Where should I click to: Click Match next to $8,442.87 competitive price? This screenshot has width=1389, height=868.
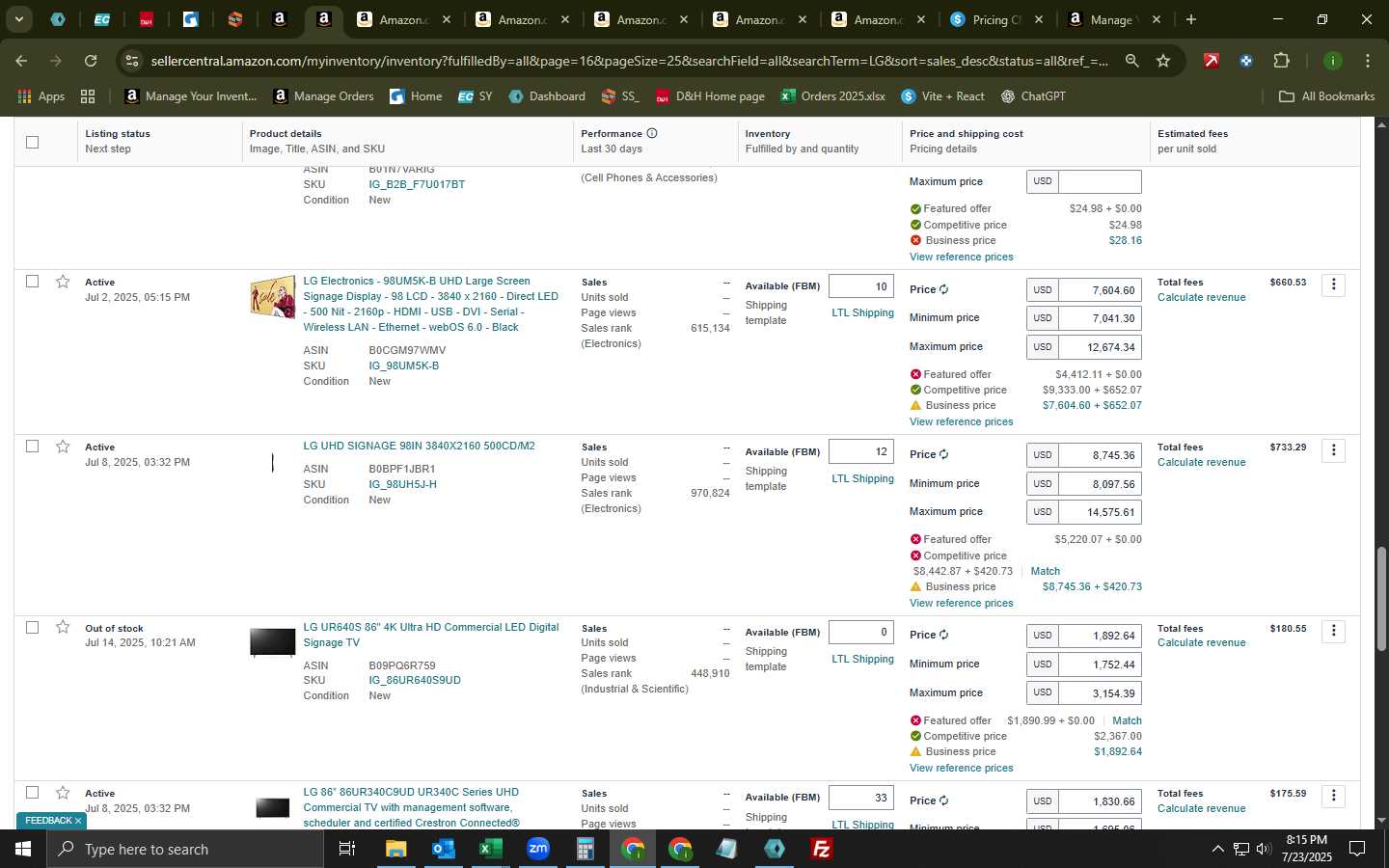point(1046,571)
